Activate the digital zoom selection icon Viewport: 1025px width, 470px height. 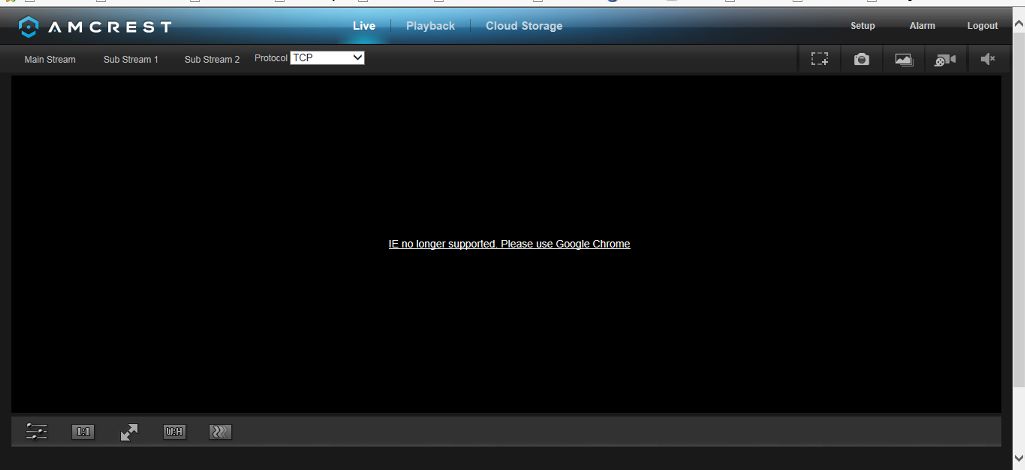(819, 59)
